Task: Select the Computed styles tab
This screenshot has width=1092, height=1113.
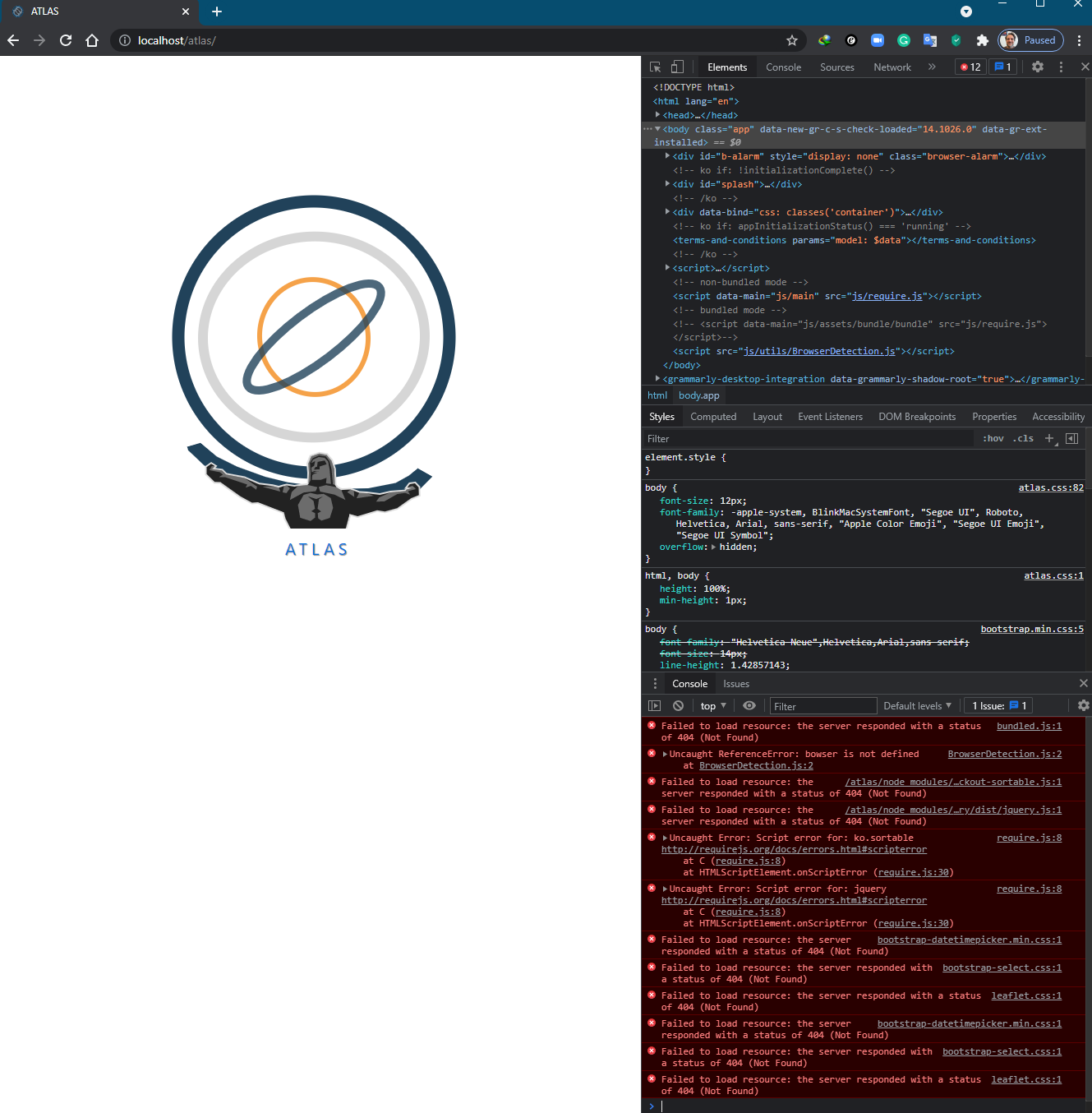Action: point(713,417)
